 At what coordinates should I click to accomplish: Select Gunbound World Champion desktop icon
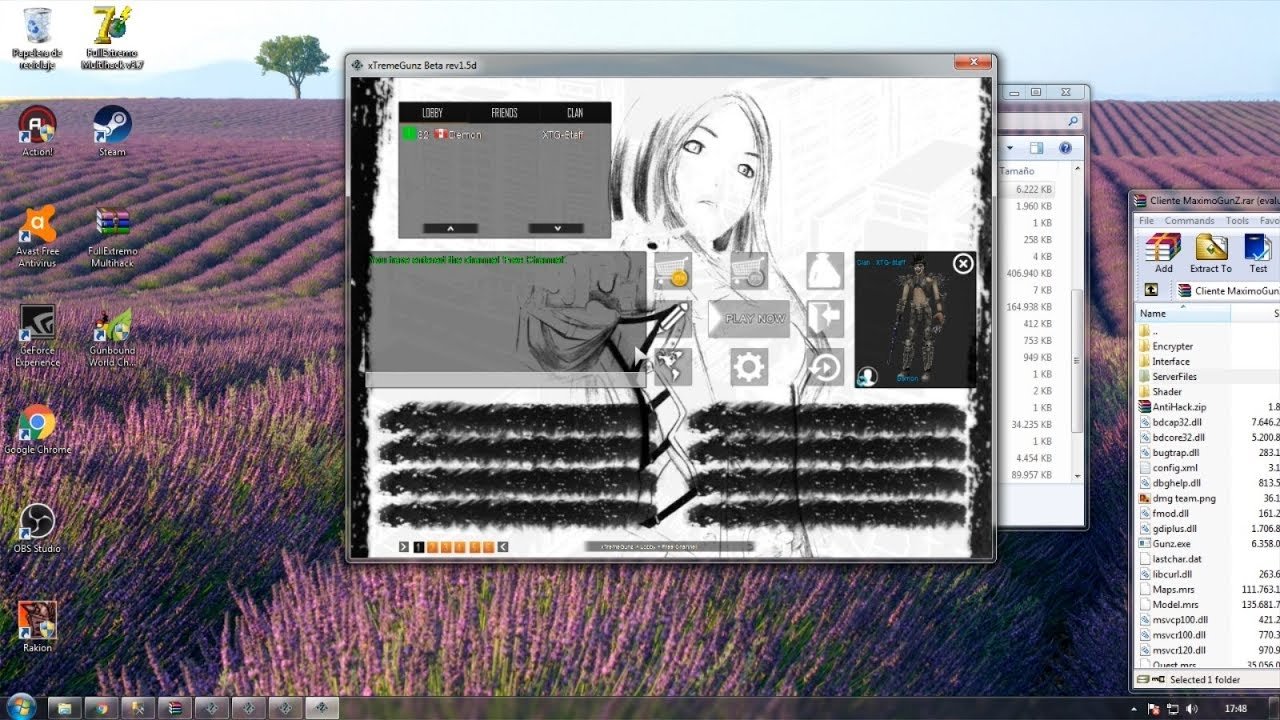(x=112, y=336)
